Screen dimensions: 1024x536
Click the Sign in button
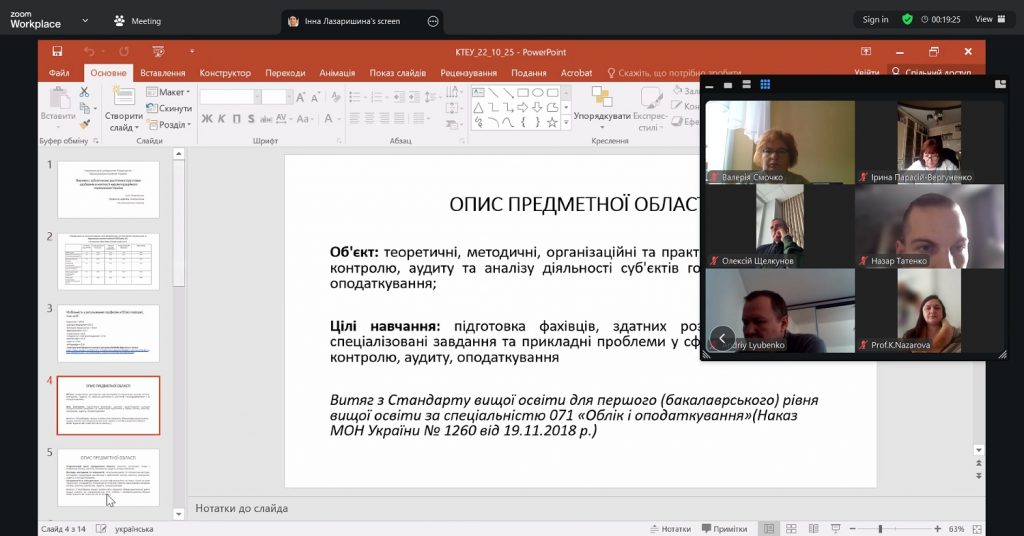coord(875,19)
